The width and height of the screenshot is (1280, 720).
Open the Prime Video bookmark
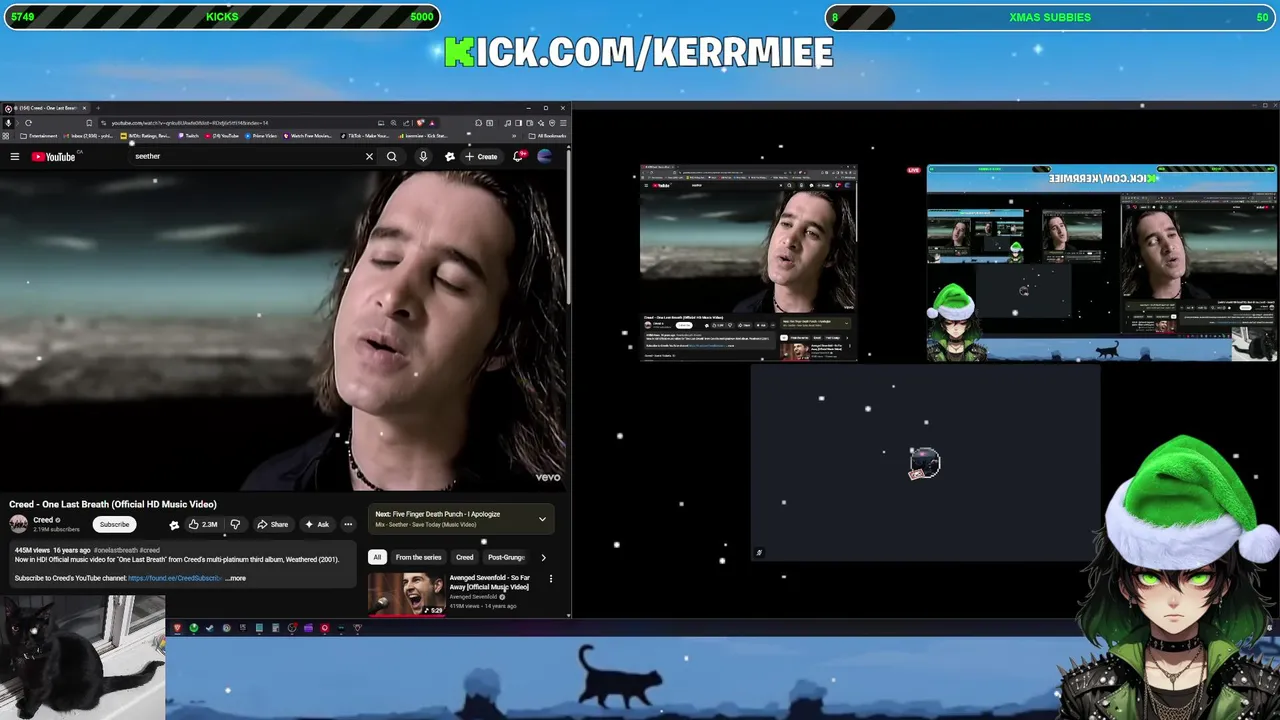pos(260,136)
